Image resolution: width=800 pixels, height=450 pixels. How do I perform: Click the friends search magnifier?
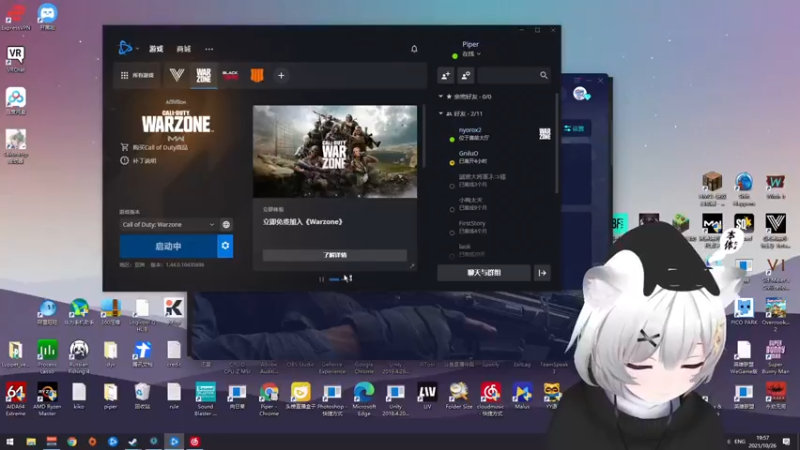(x=544, y=76)
